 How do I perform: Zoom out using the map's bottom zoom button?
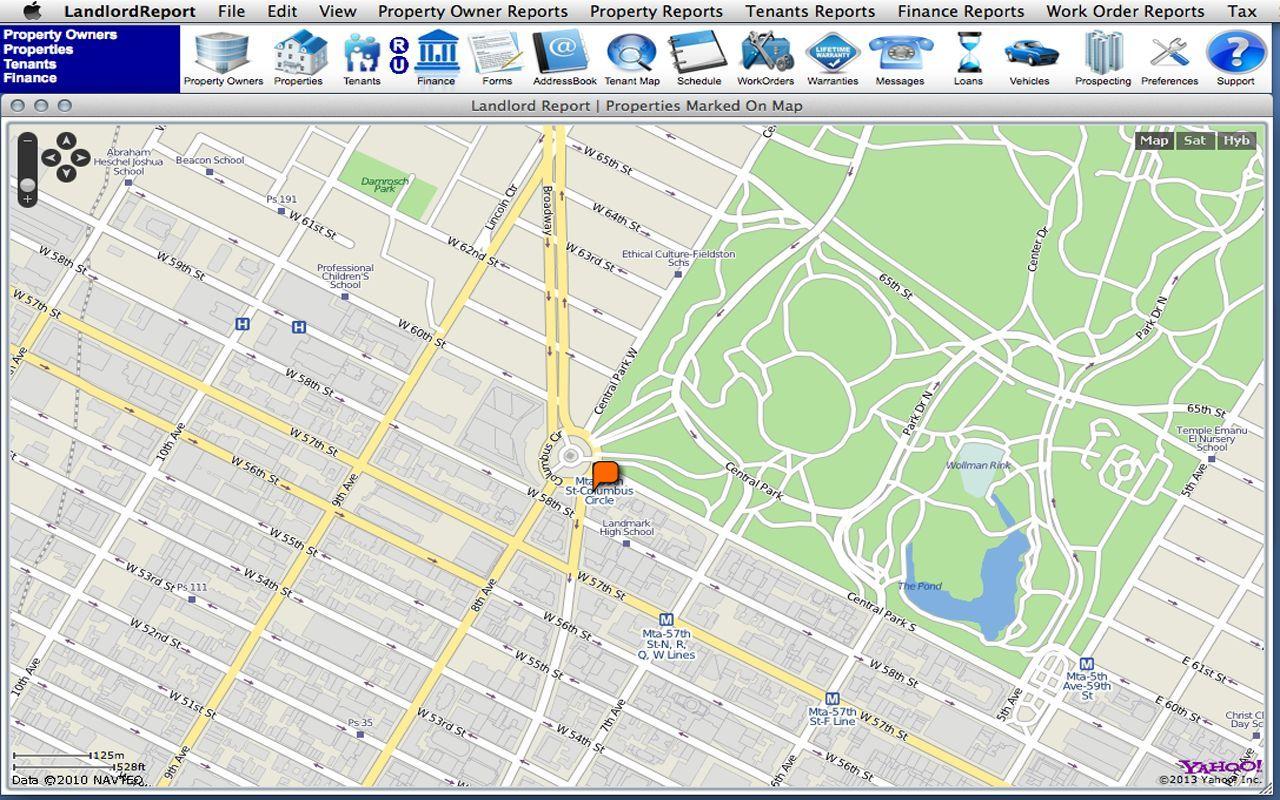(x=27, y=200)
